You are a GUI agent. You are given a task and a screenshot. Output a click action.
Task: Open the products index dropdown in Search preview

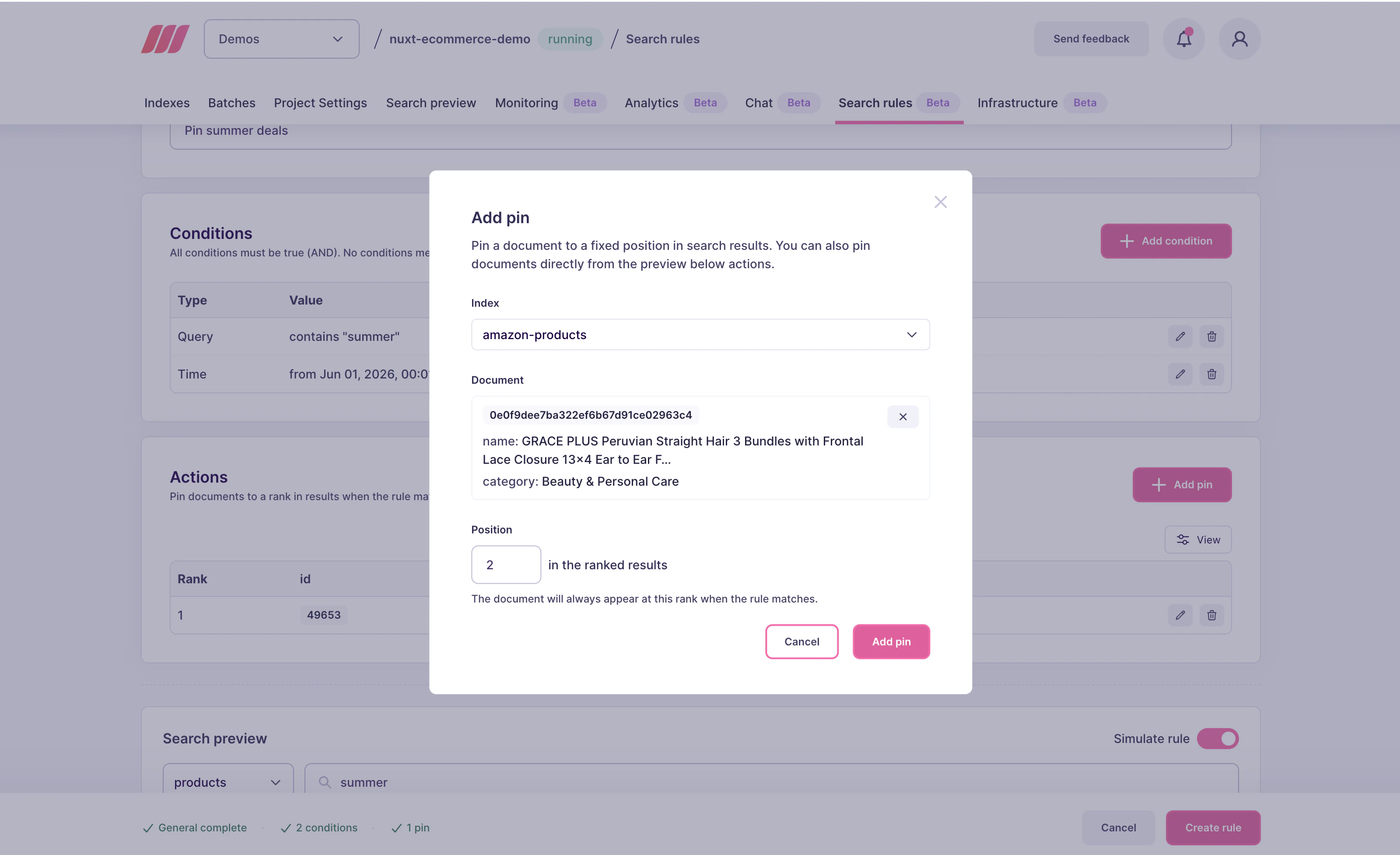(227, 782)
